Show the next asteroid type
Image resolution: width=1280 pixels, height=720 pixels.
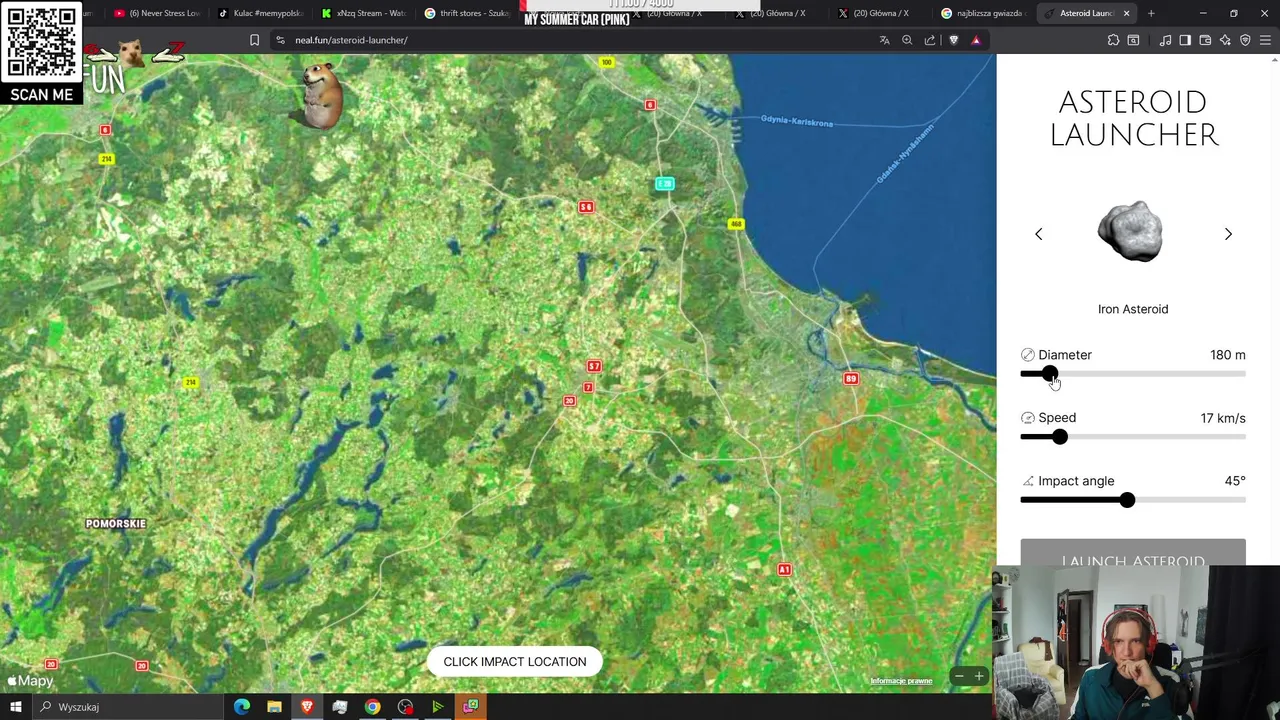pos(1228,234)
